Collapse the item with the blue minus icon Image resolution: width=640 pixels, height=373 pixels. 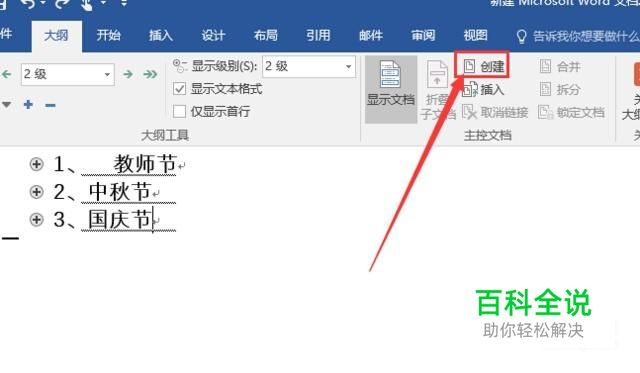coord(50,105)
